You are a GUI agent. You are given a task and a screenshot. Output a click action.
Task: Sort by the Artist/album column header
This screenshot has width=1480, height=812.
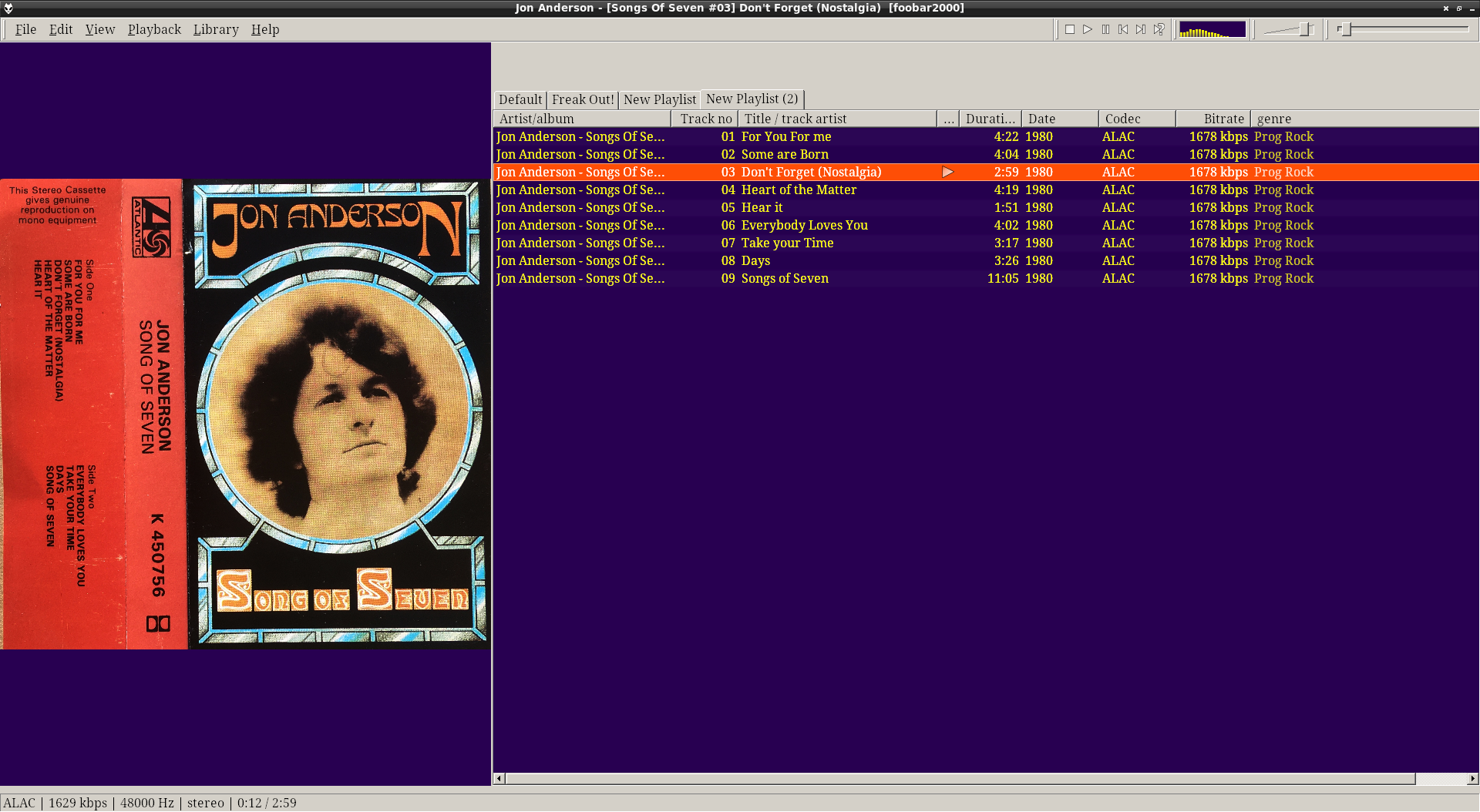[x=582, y=119]
